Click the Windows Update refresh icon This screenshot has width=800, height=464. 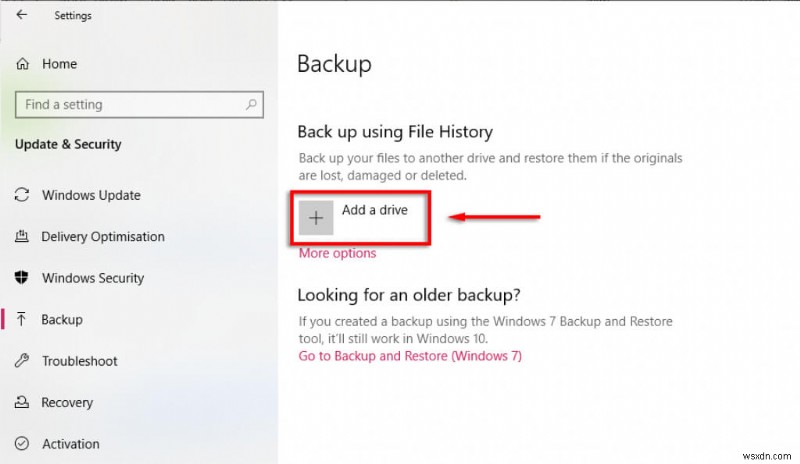[22, 195]
